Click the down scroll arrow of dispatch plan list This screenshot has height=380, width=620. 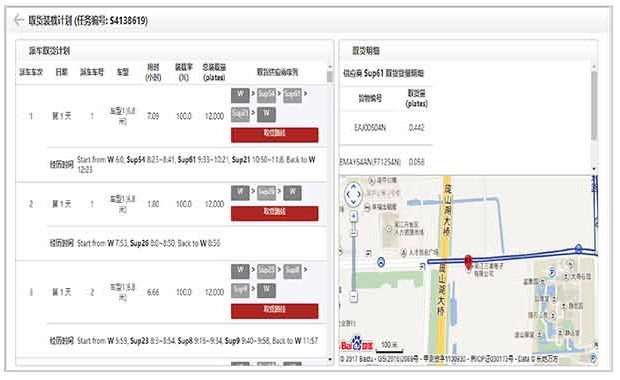click(x=330, y=359)
